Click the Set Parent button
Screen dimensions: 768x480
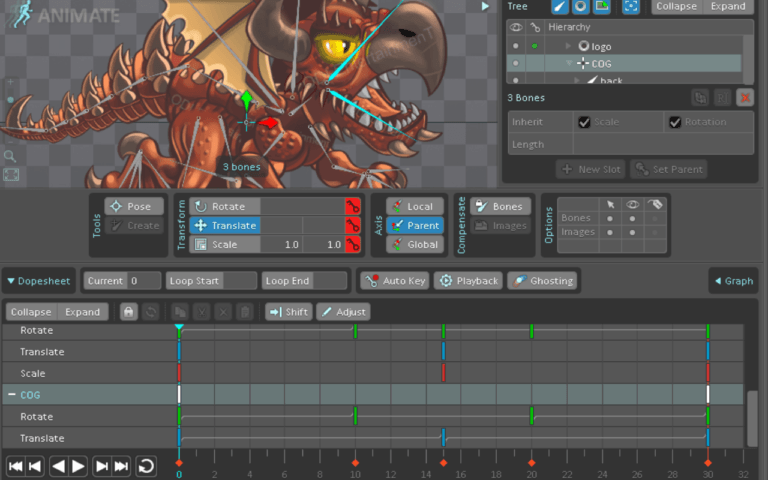click(669, 169)
